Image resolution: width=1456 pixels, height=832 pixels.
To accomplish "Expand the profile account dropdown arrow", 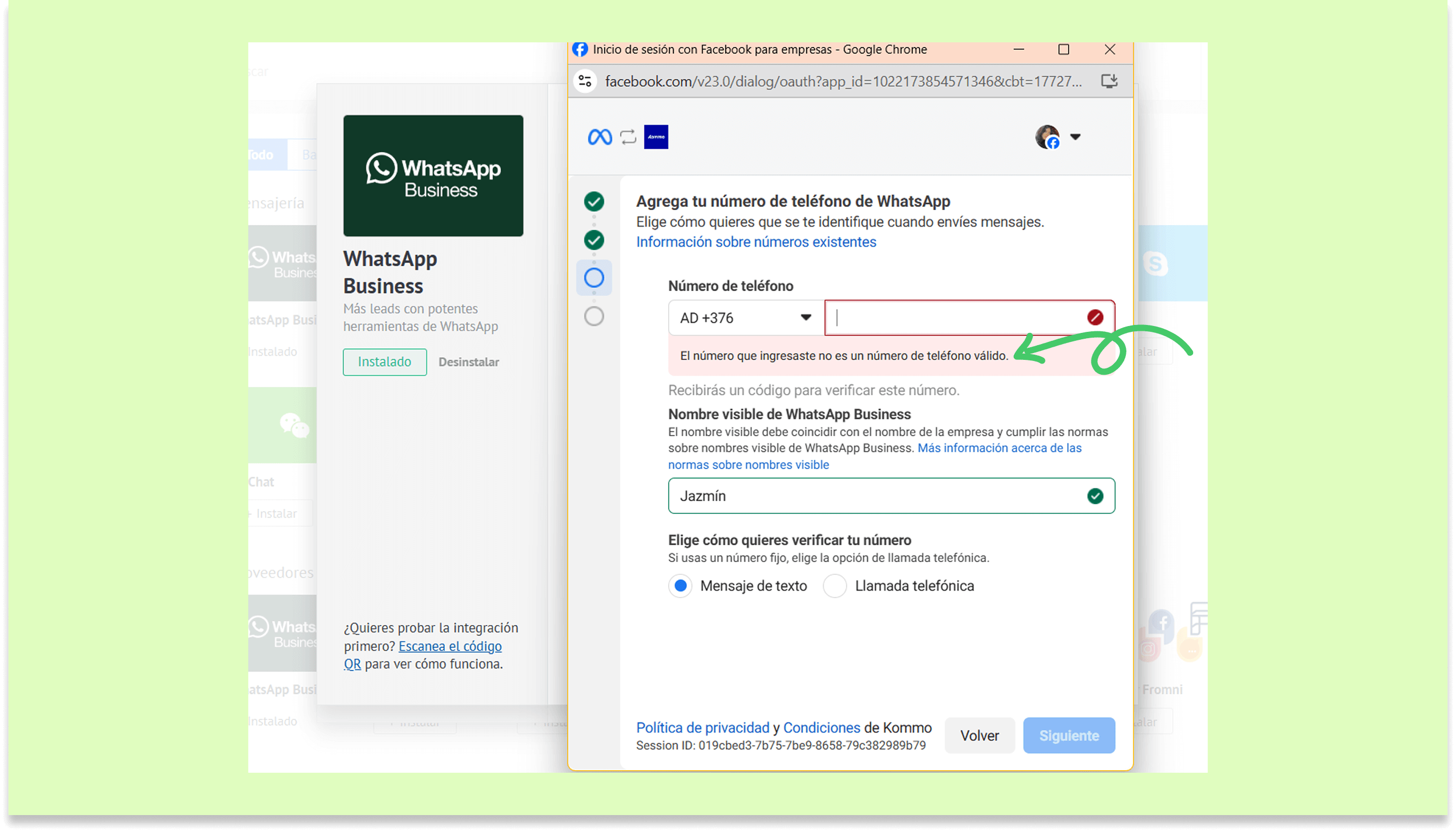I will pyautogui.click(x=1075, y=137).
